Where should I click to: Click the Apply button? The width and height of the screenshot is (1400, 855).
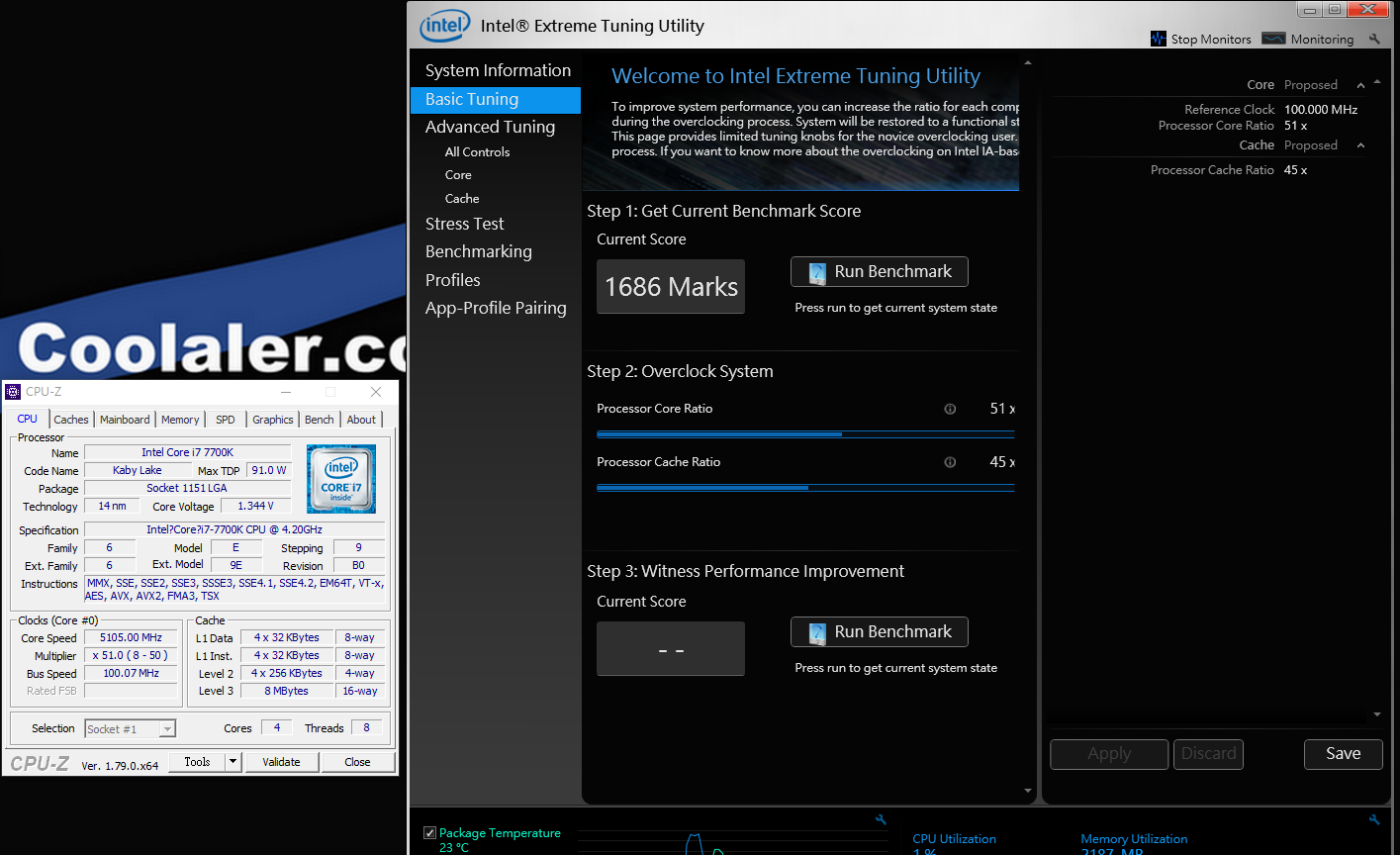(1109, 754)
